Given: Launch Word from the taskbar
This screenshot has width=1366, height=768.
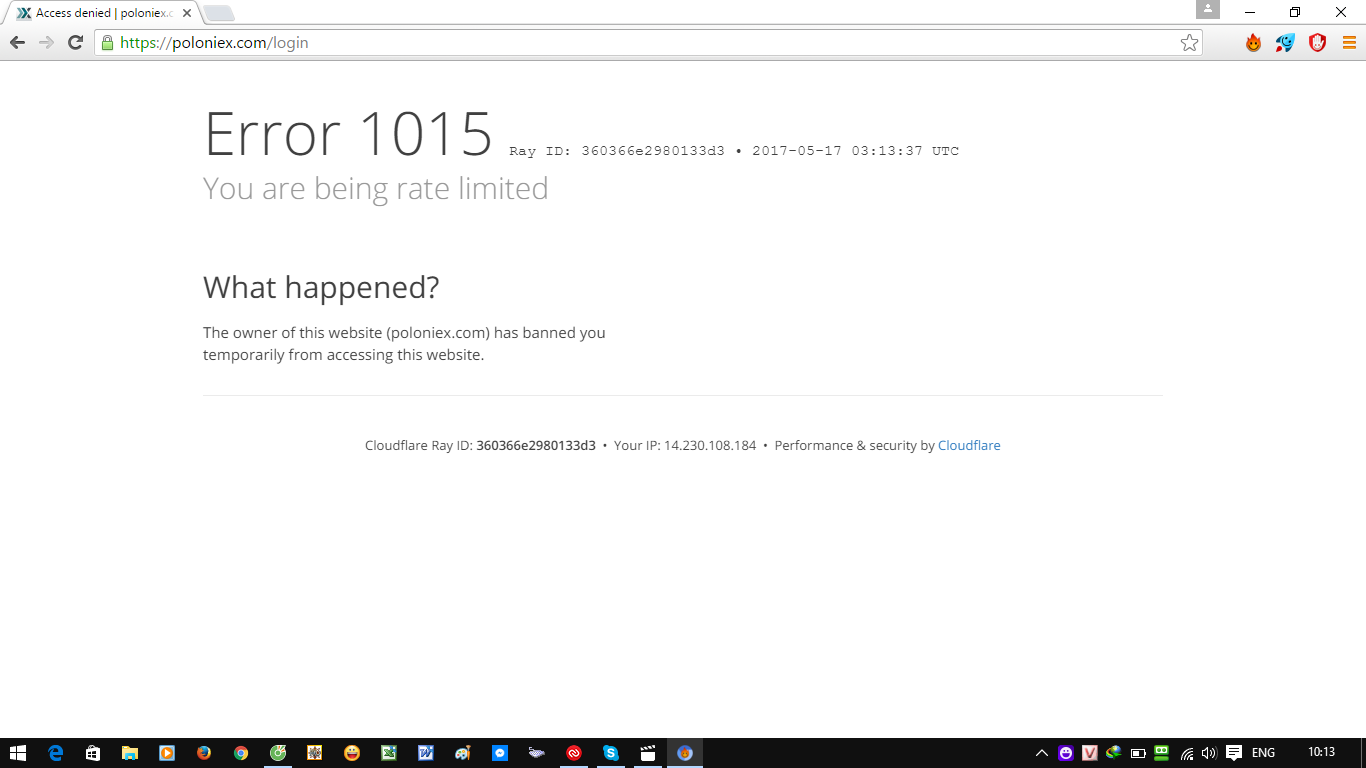Looking at the screenshot, I should [x=426, y=753].
